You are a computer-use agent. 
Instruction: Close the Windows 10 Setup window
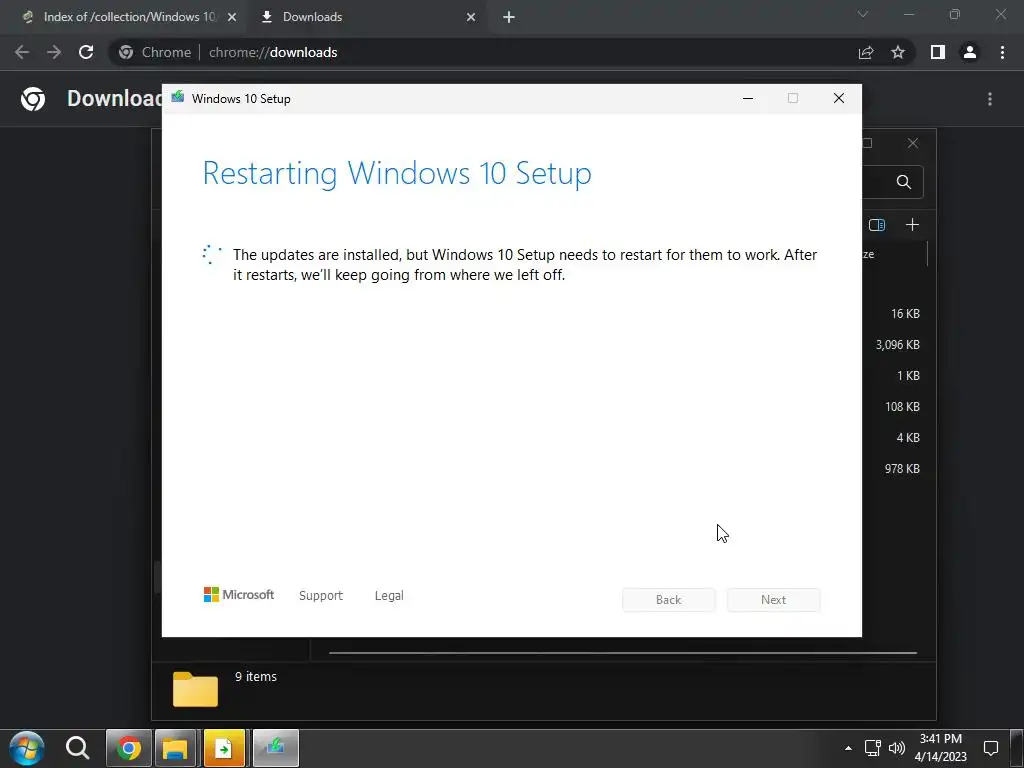pos(839,99)
